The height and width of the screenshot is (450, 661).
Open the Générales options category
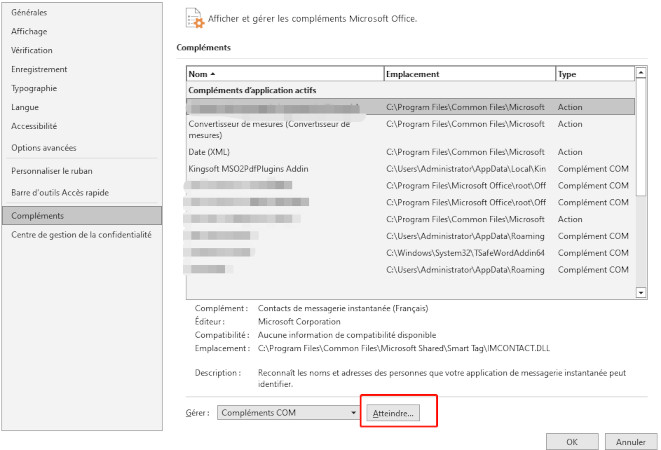click(x=29, y=13)
